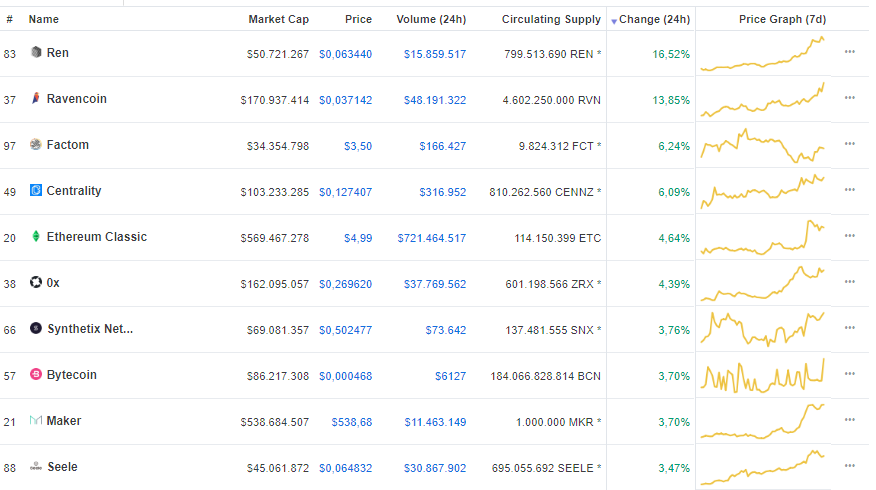Click the Maker logo icon
Image resolution: width=876 pixels, height=490 pixels.
coord(36,420)
